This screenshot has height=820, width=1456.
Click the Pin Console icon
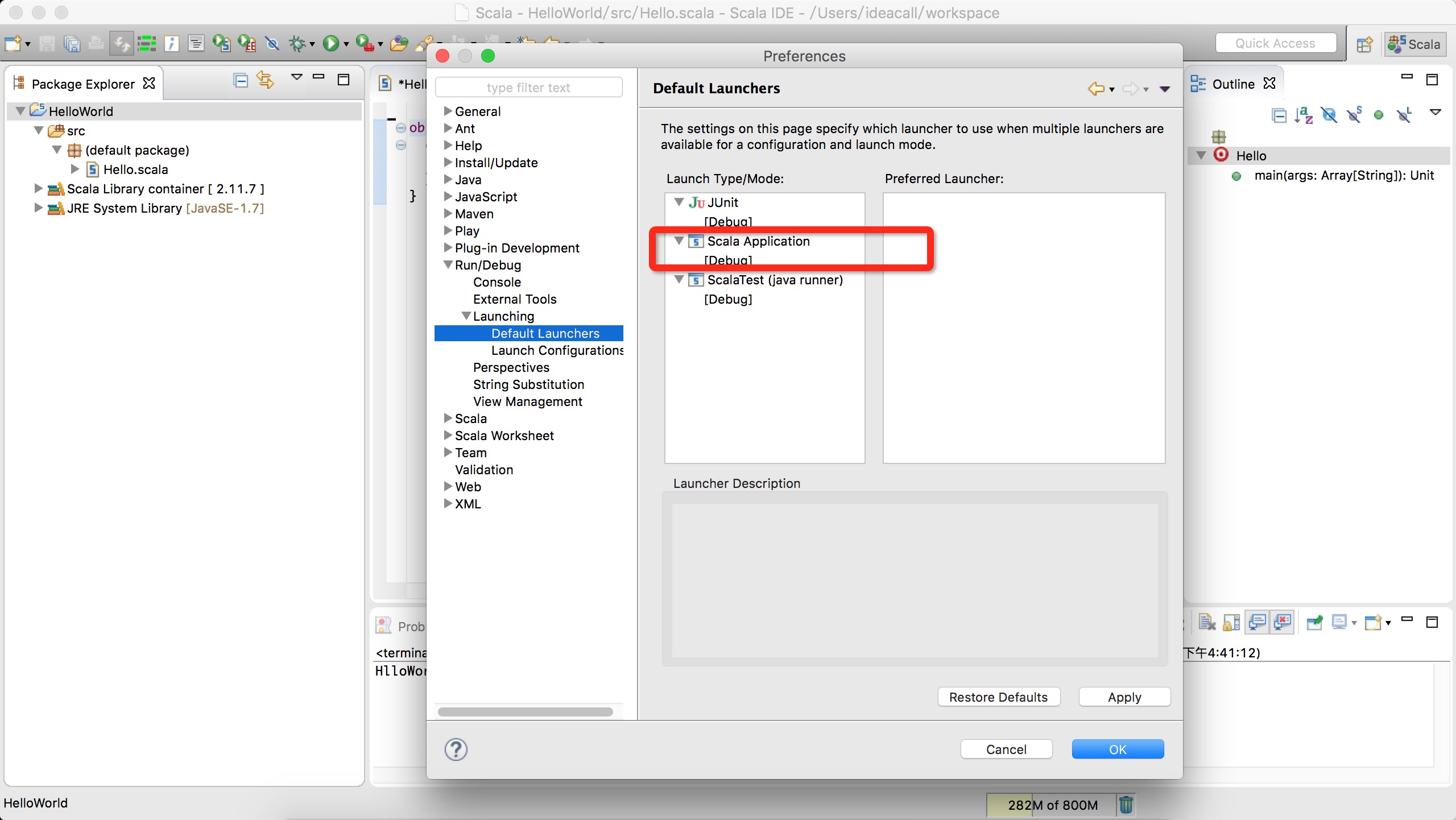coord(1315,622)
